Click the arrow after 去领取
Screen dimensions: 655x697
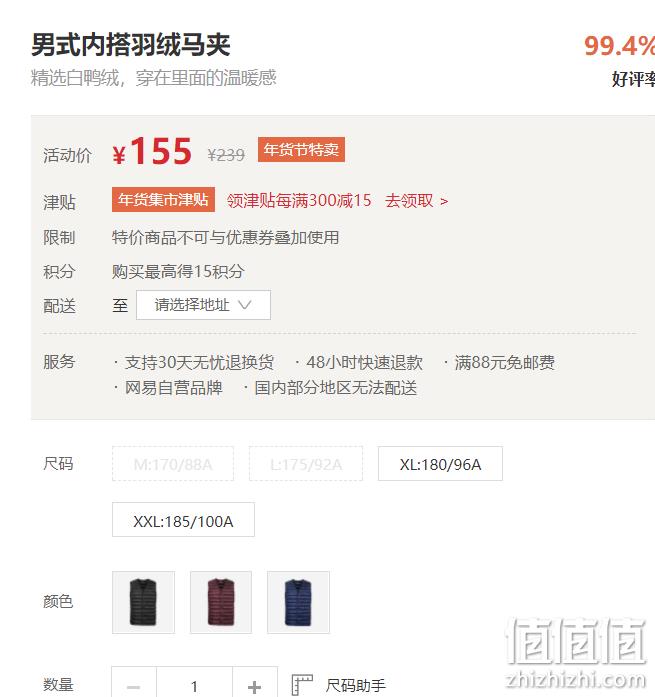click(444, 201)
